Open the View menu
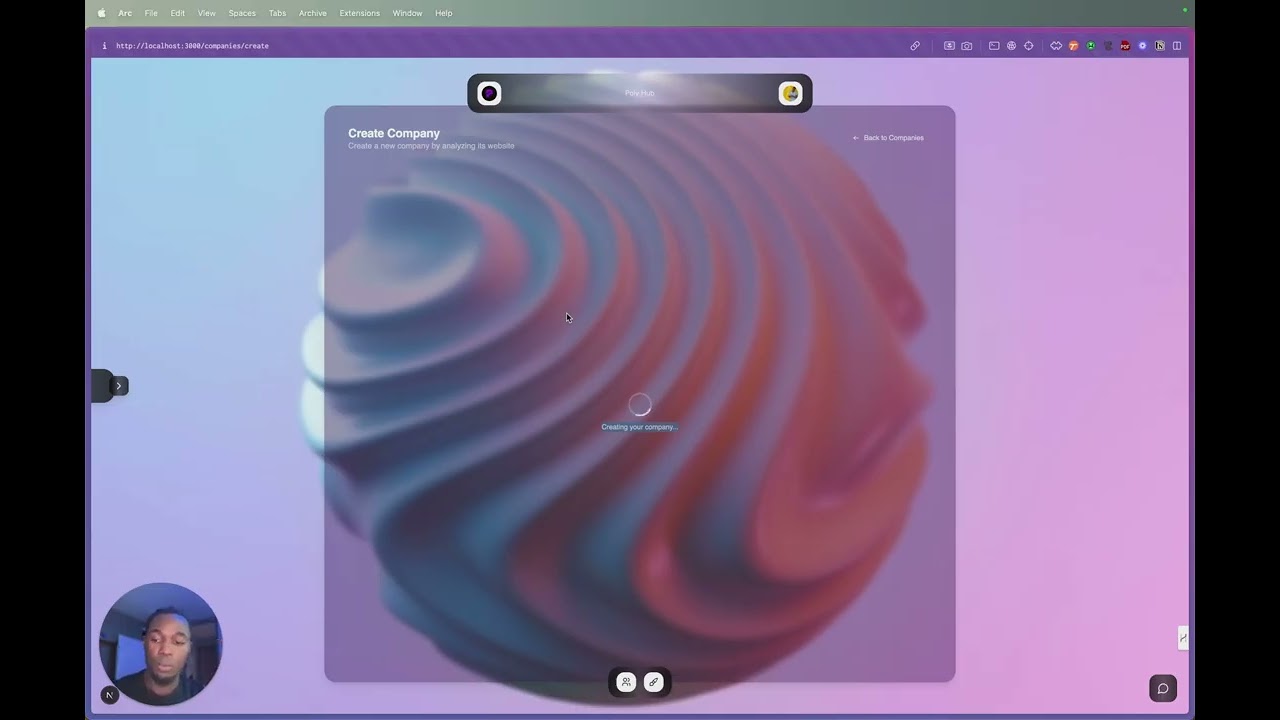This screenshot has height=720, width=1280. tap(207, 13)
